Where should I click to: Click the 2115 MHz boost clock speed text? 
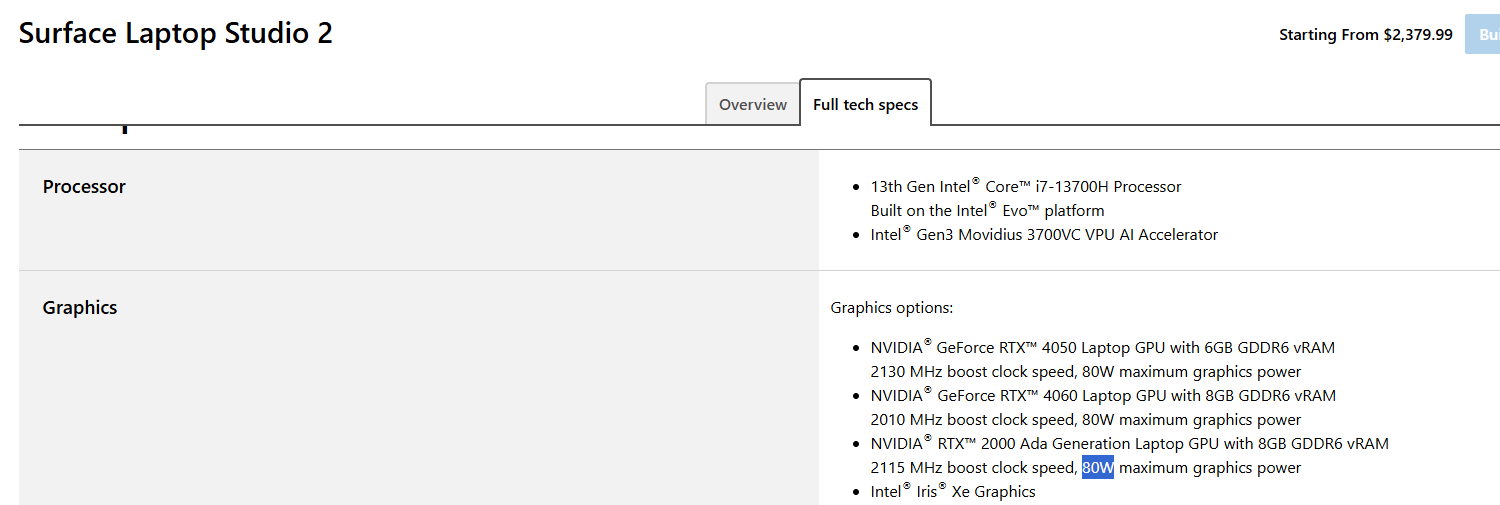click(x=973, y=468)
